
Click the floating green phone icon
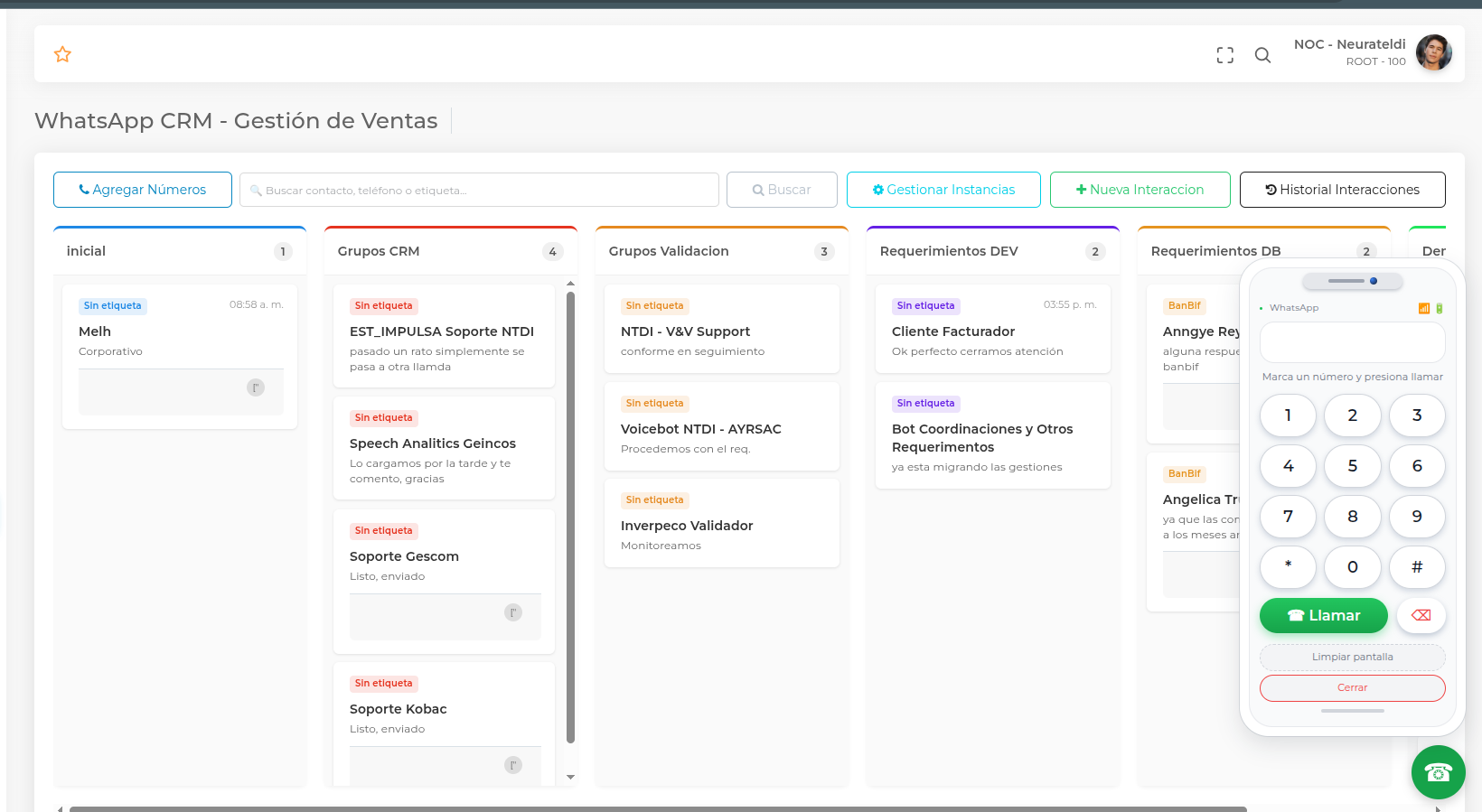tap(1439, 772)
